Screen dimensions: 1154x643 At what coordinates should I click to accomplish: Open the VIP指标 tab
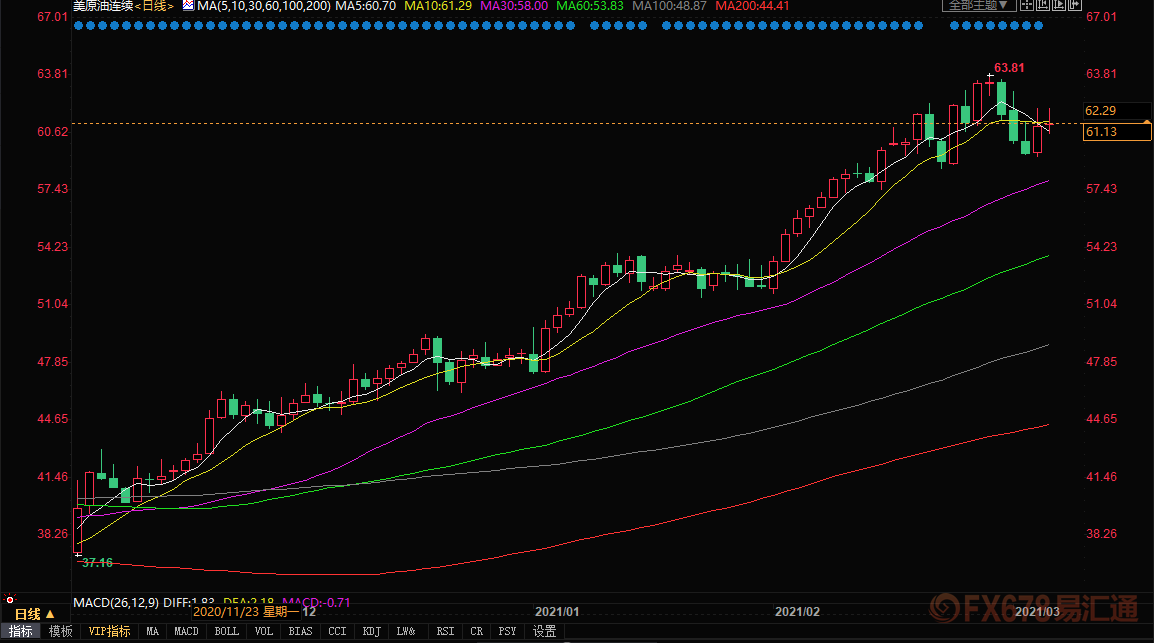[x=109, y=631]
